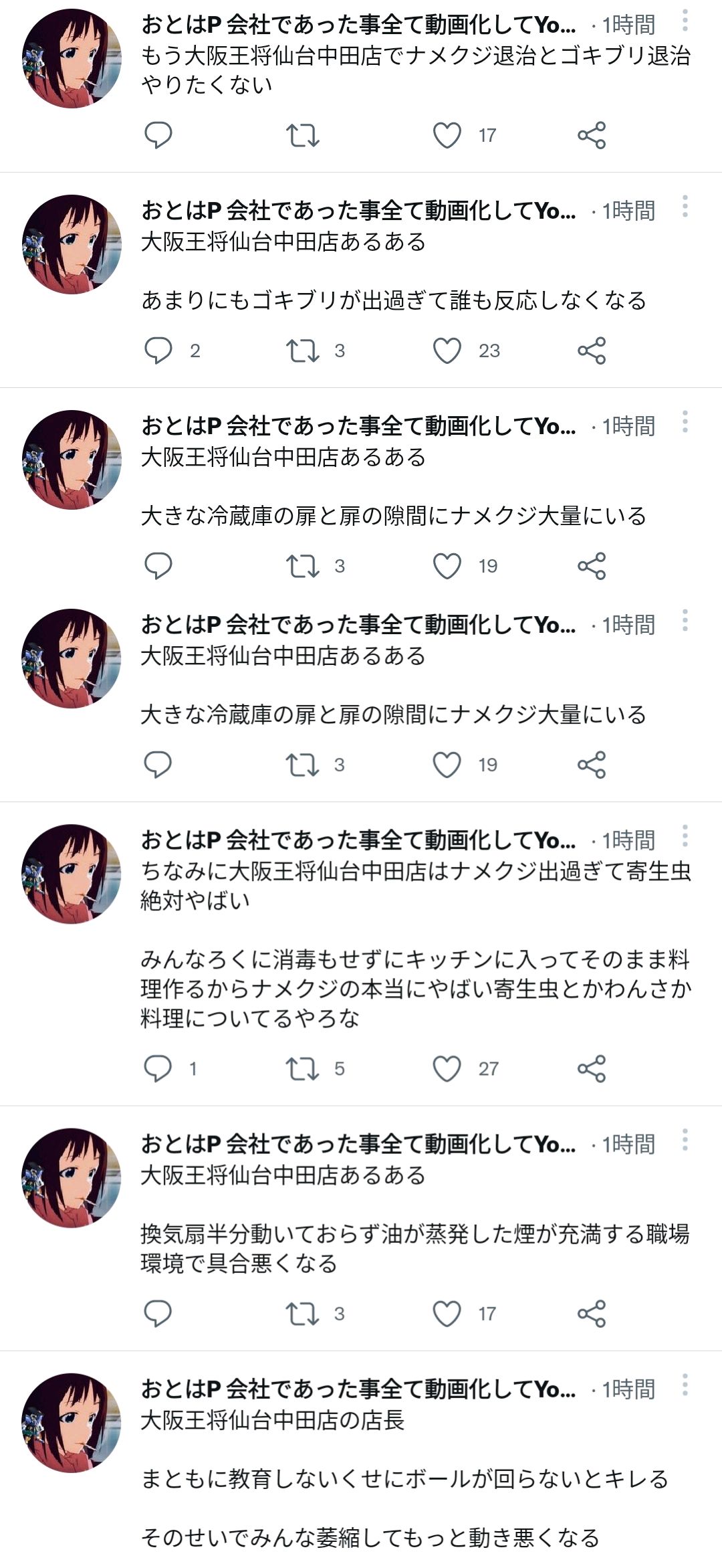Like the tweet with 23 likes
Viewport: 722px width, 1568px height.
[447, 351]
